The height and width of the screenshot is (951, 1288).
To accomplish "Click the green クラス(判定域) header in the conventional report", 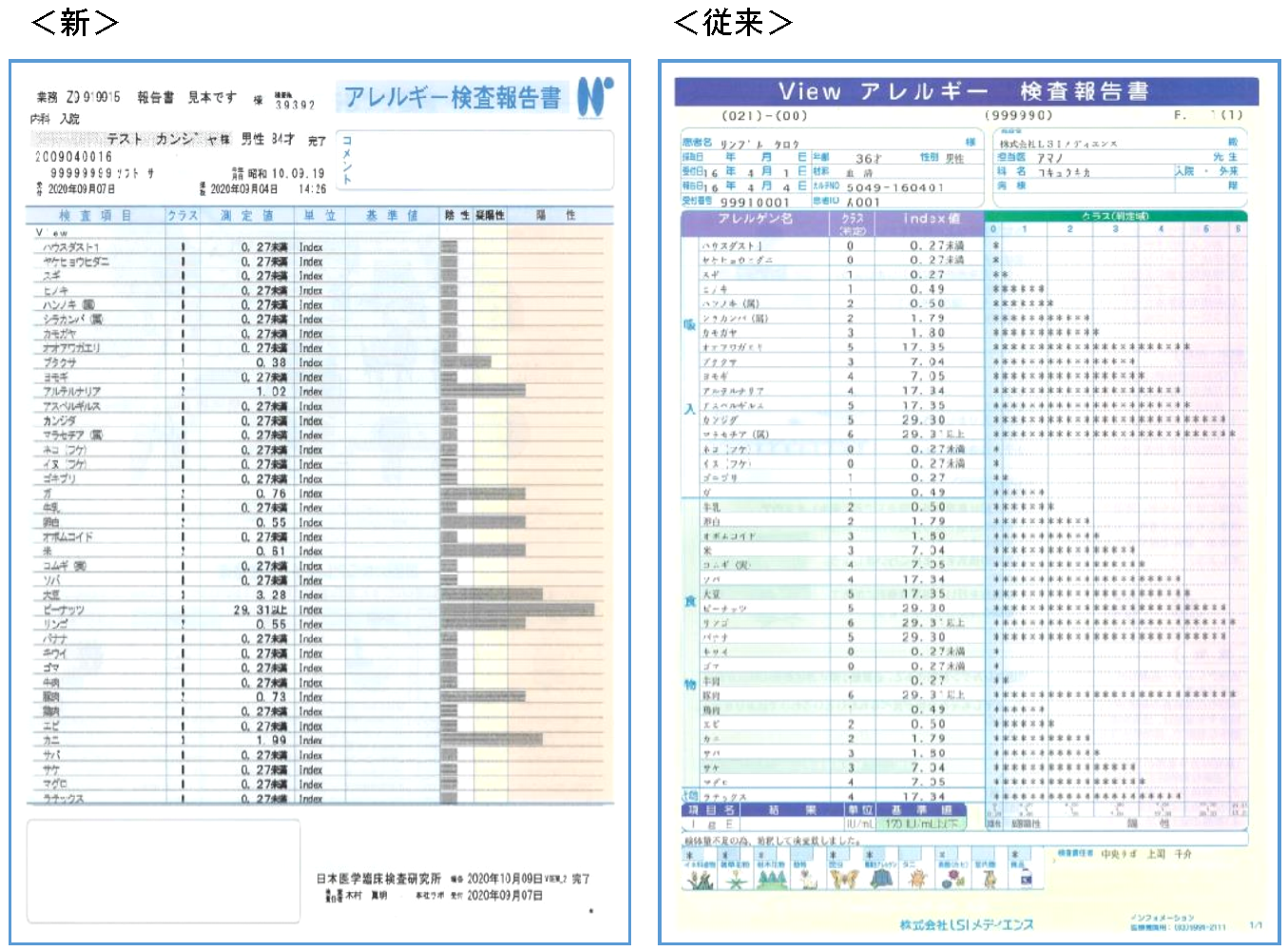I will pos(1116,216).
